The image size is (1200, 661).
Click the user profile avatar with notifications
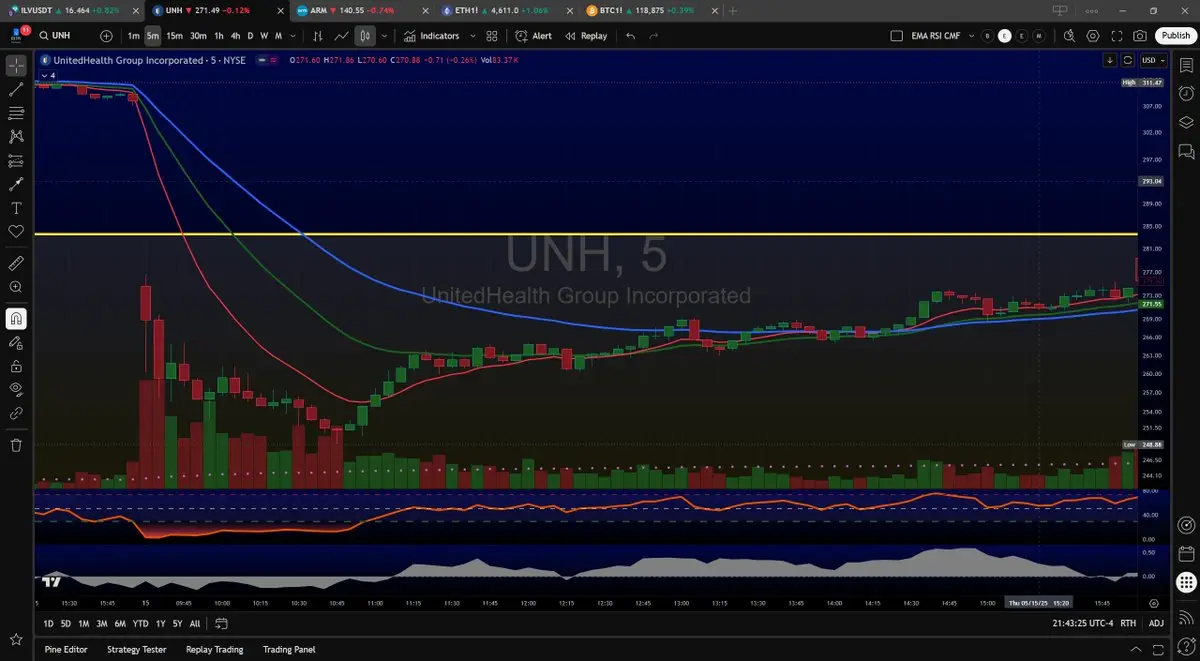(x=17, y=35)
